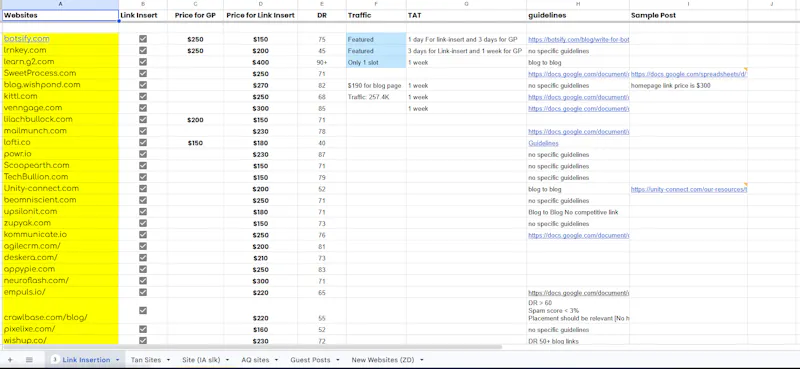The height and width of the screenshot is (369, 800).
Task: Open the guidelines doc link for mailmunch.com
Action: tap(579, 132)
